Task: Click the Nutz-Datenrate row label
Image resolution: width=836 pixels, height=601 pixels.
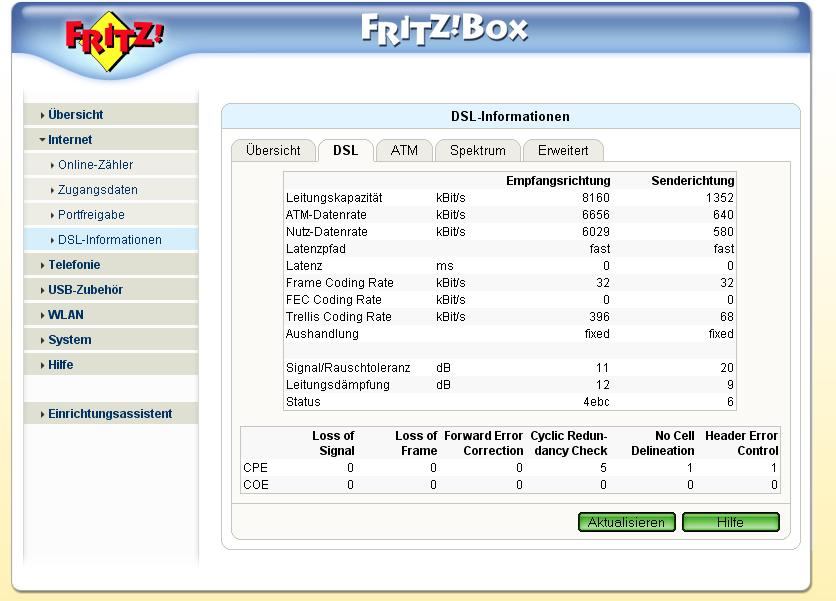Action: click(326, 232)
